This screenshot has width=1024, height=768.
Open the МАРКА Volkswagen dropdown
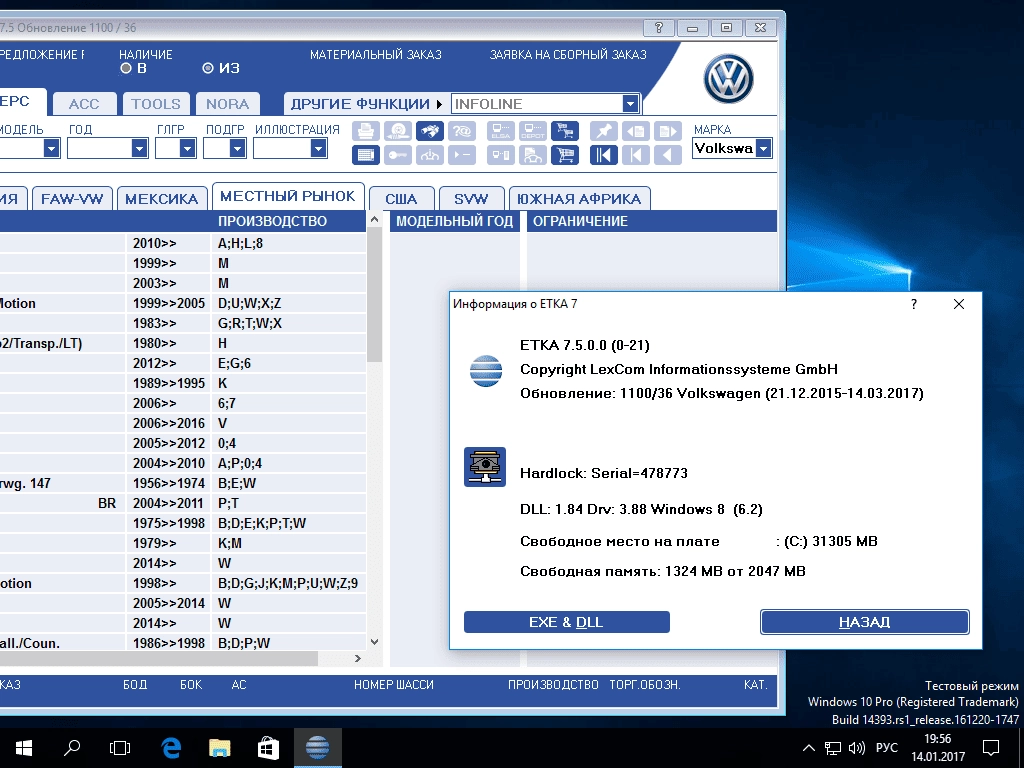(x=763, y=149)
